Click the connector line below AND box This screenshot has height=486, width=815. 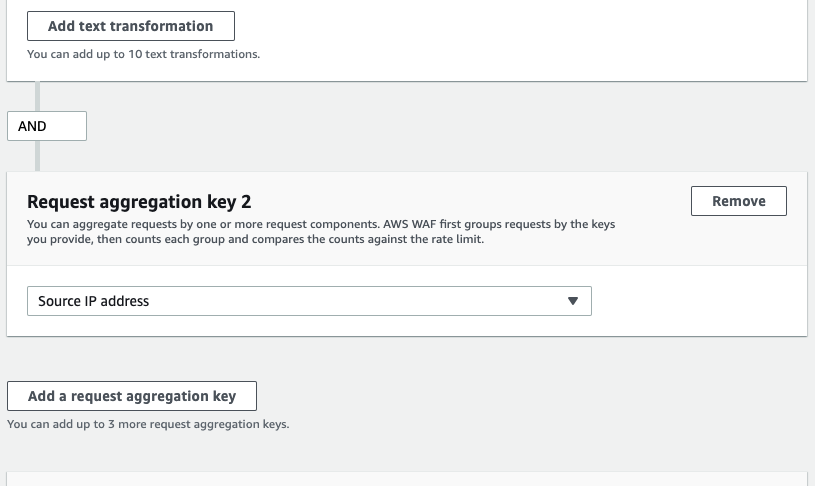point(37,156)
